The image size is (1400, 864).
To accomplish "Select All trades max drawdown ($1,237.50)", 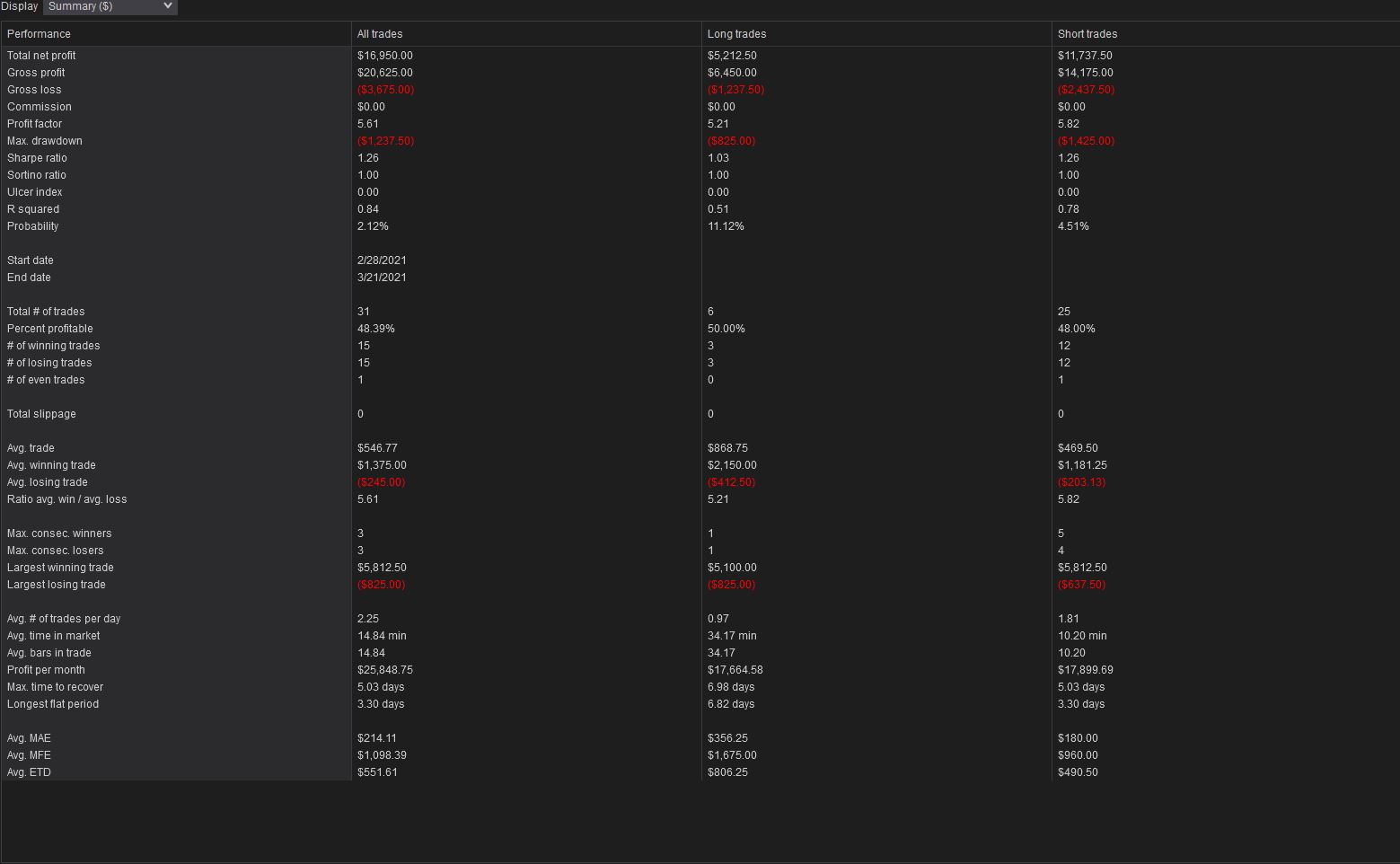I will pyautogui.click(x=385, y=141).
